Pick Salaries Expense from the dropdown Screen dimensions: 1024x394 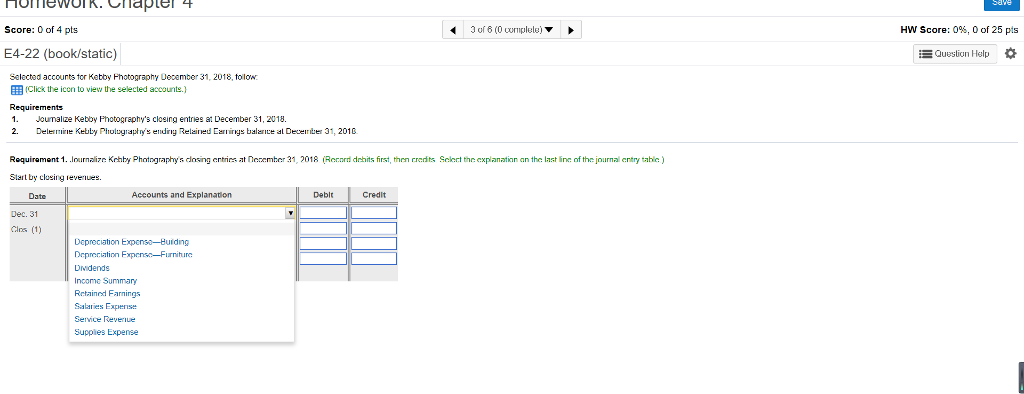coord(106,306)
